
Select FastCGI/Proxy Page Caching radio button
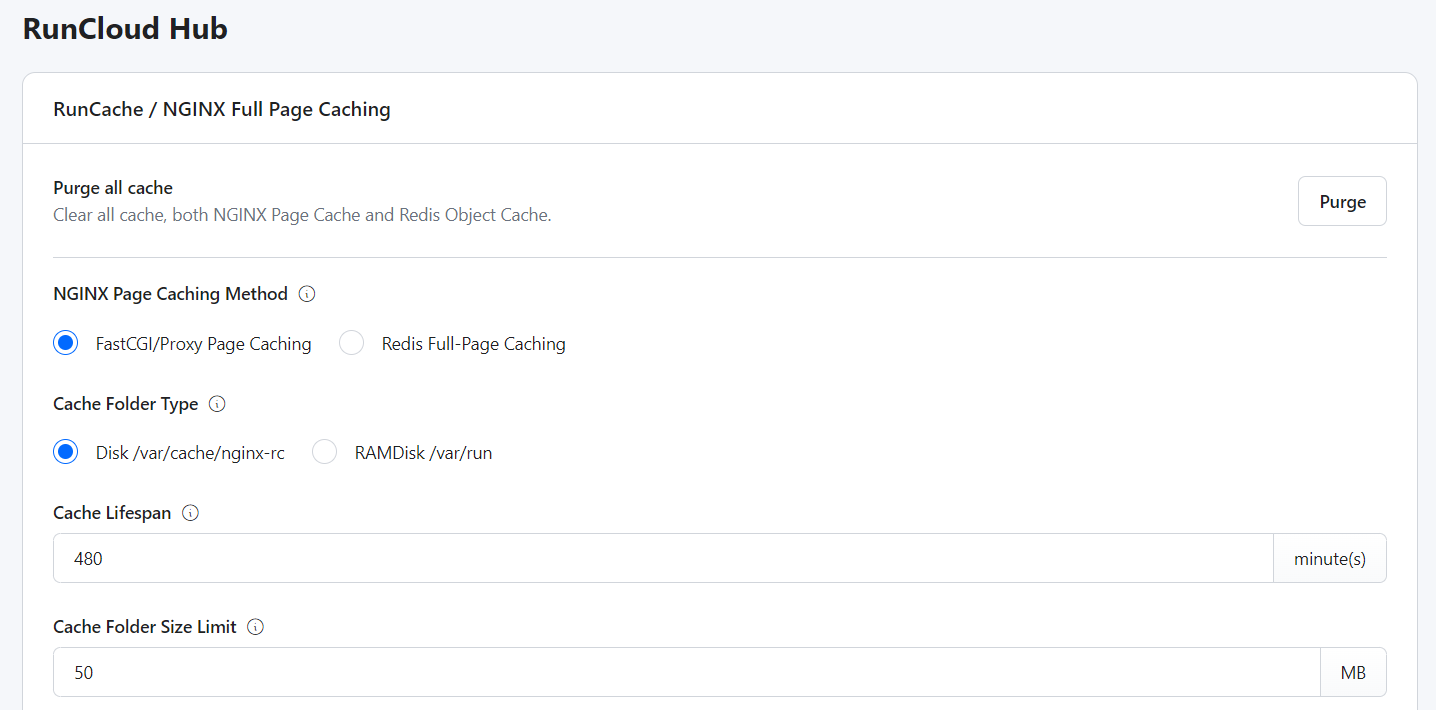click(66, 343)
